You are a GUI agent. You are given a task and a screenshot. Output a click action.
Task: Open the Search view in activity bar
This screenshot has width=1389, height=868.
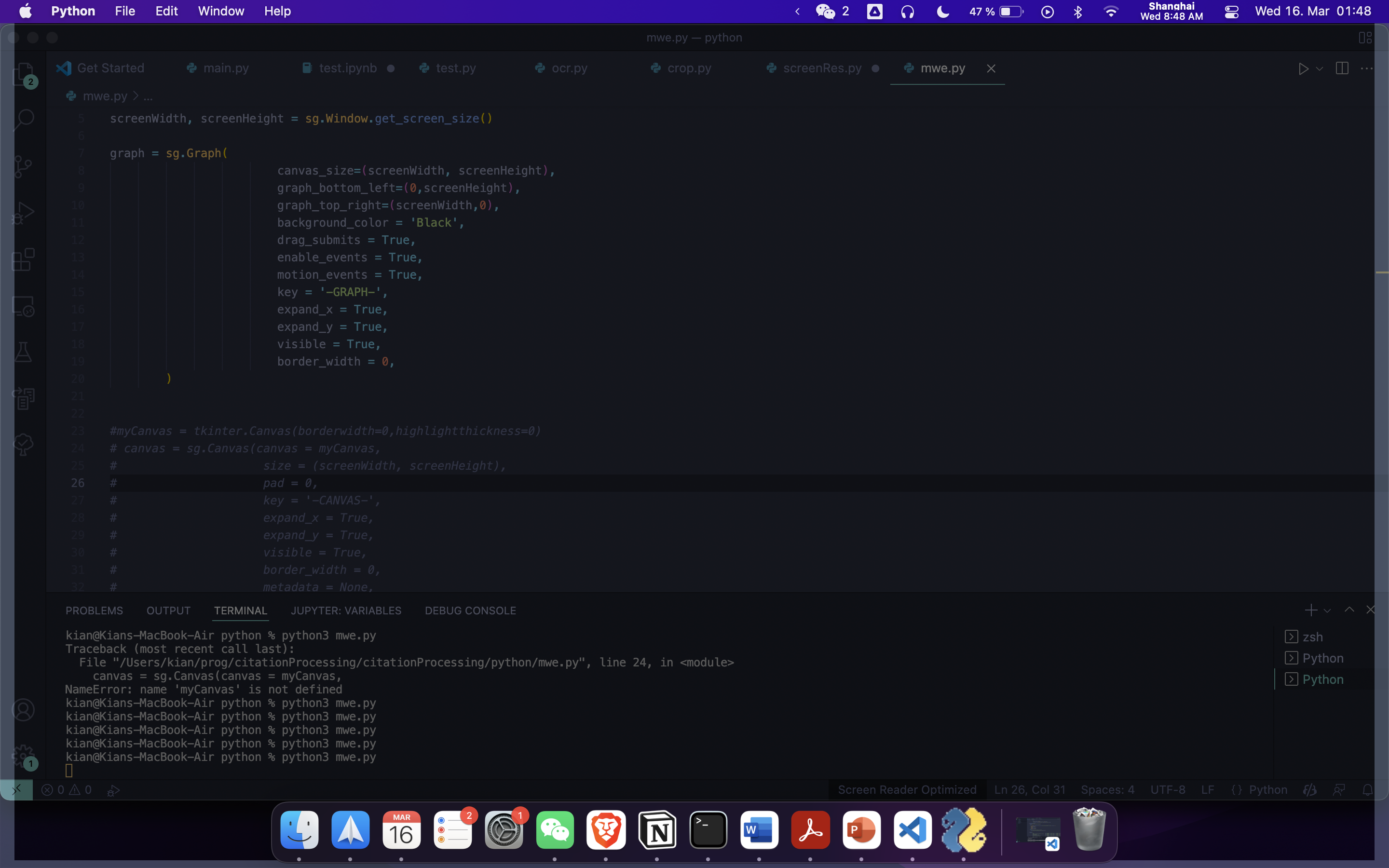pos(24,120)
